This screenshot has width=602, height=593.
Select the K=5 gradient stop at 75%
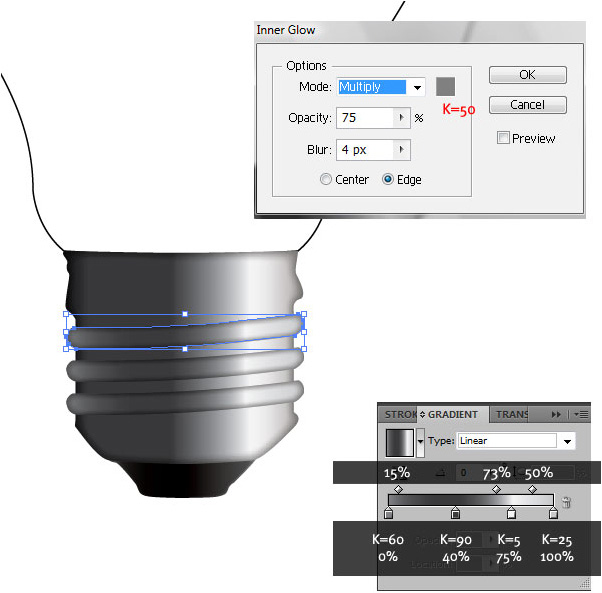click(x=511, y=513)
